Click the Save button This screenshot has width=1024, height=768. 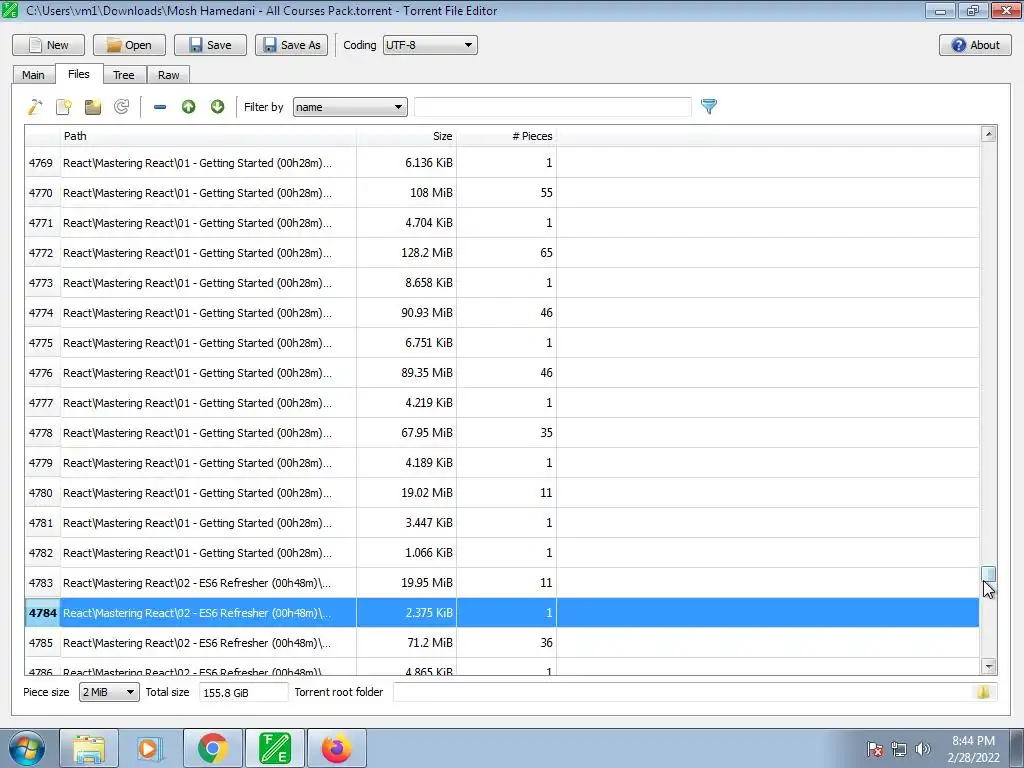tap(210, 45)
